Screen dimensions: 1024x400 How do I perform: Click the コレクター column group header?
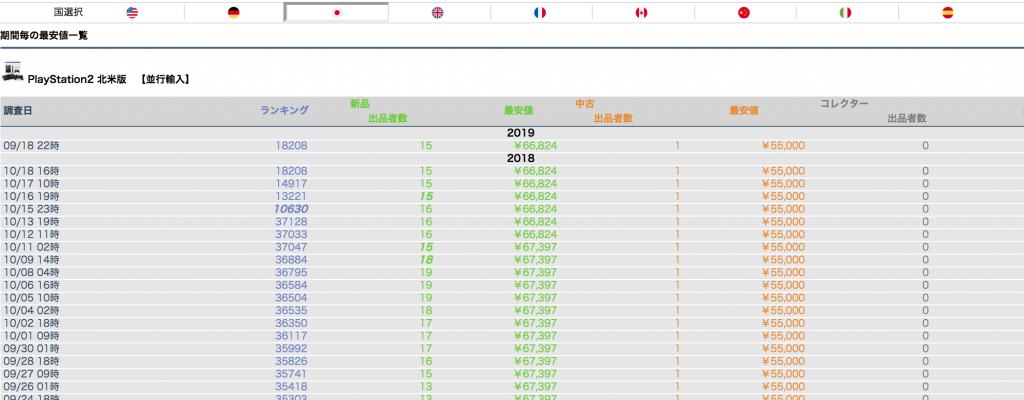click(844, 104)
